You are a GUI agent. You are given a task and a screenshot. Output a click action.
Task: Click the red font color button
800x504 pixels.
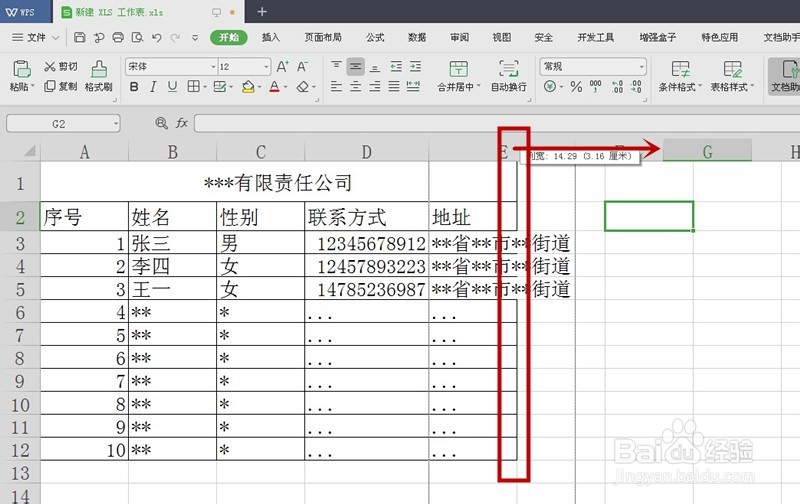click(x=274, y=87)
